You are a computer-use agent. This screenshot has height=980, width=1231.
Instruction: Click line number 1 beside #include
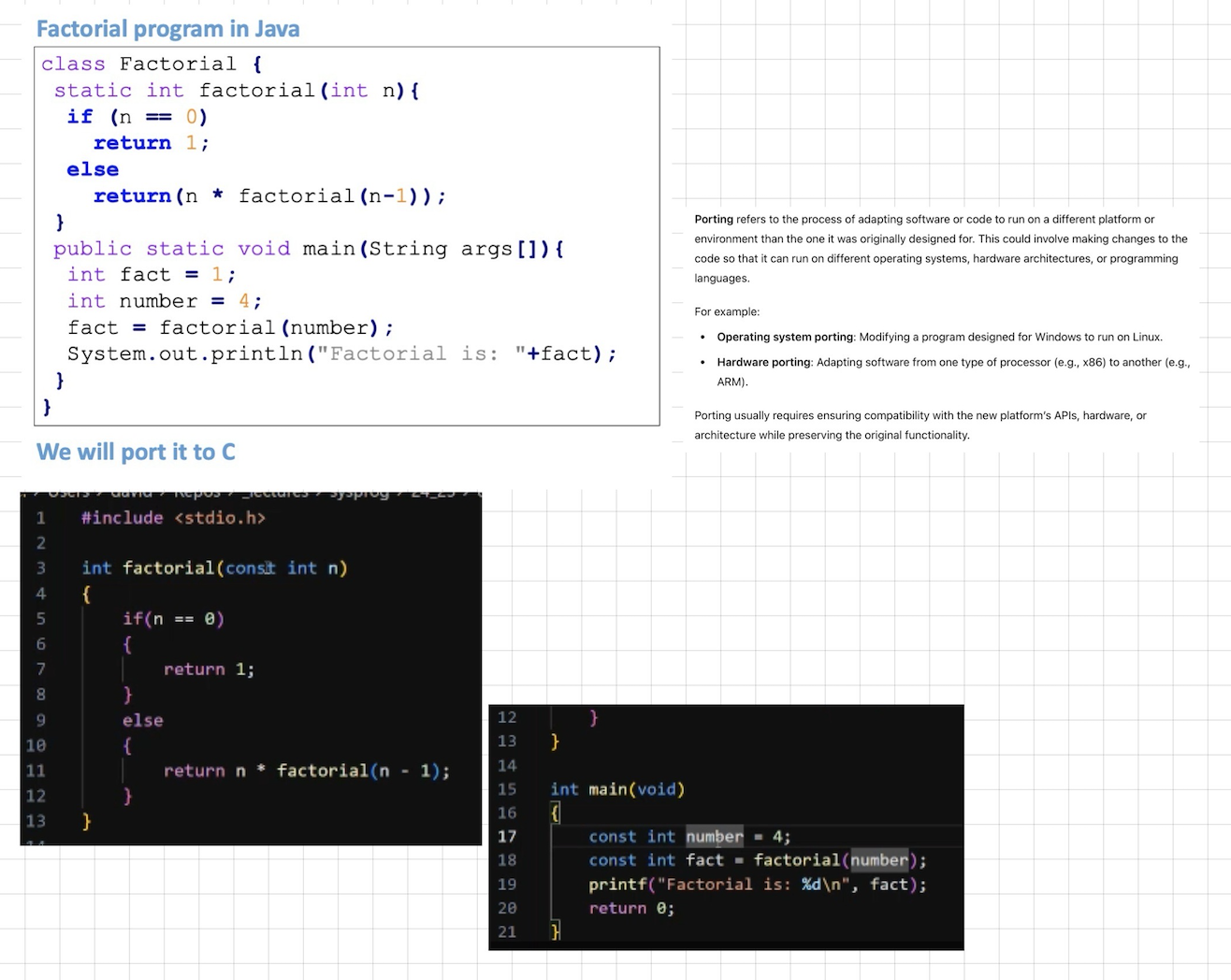pos(40,518)
